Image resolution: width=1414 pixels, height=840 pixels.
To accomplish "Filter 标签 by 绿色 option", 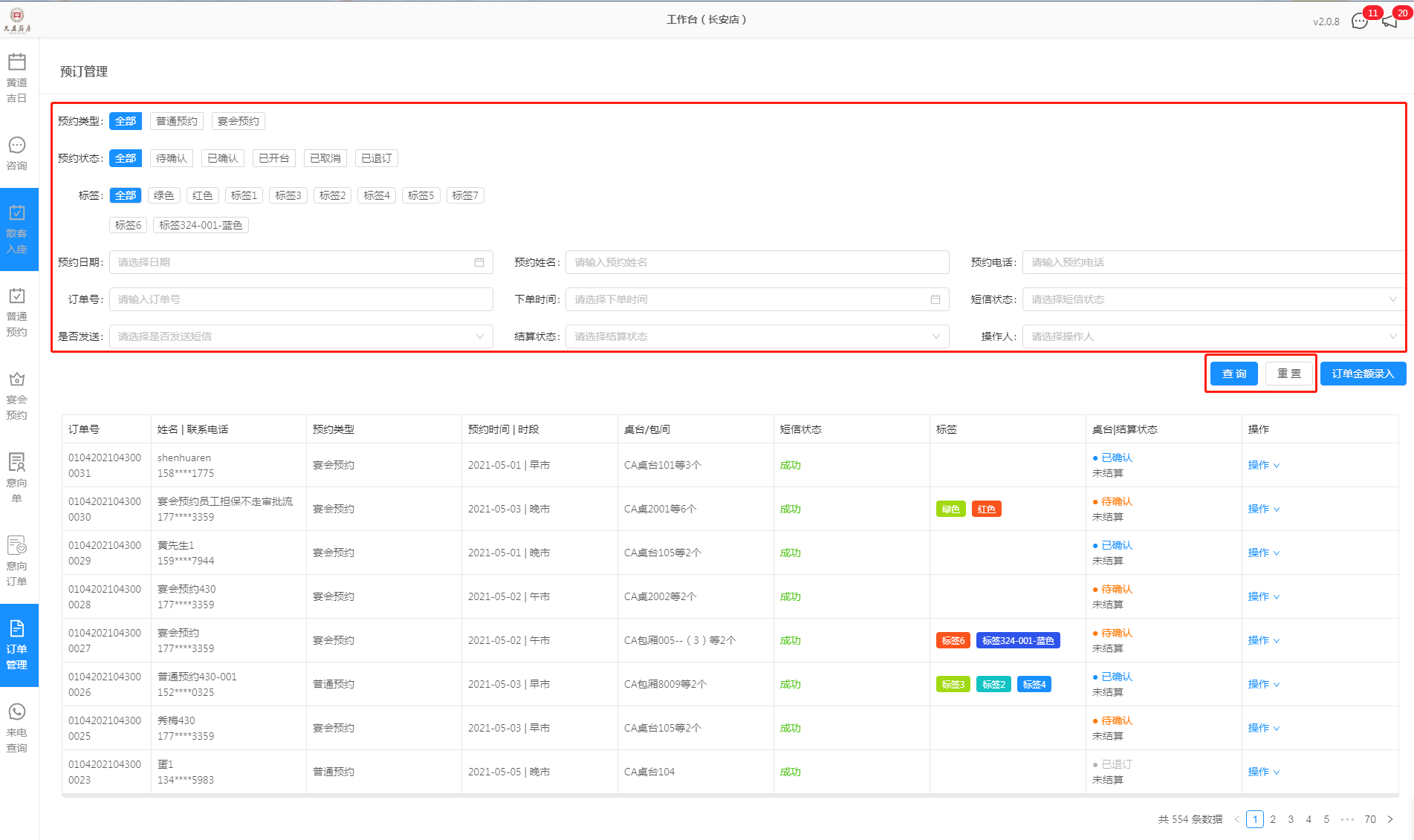I will (x=163, y=195).
